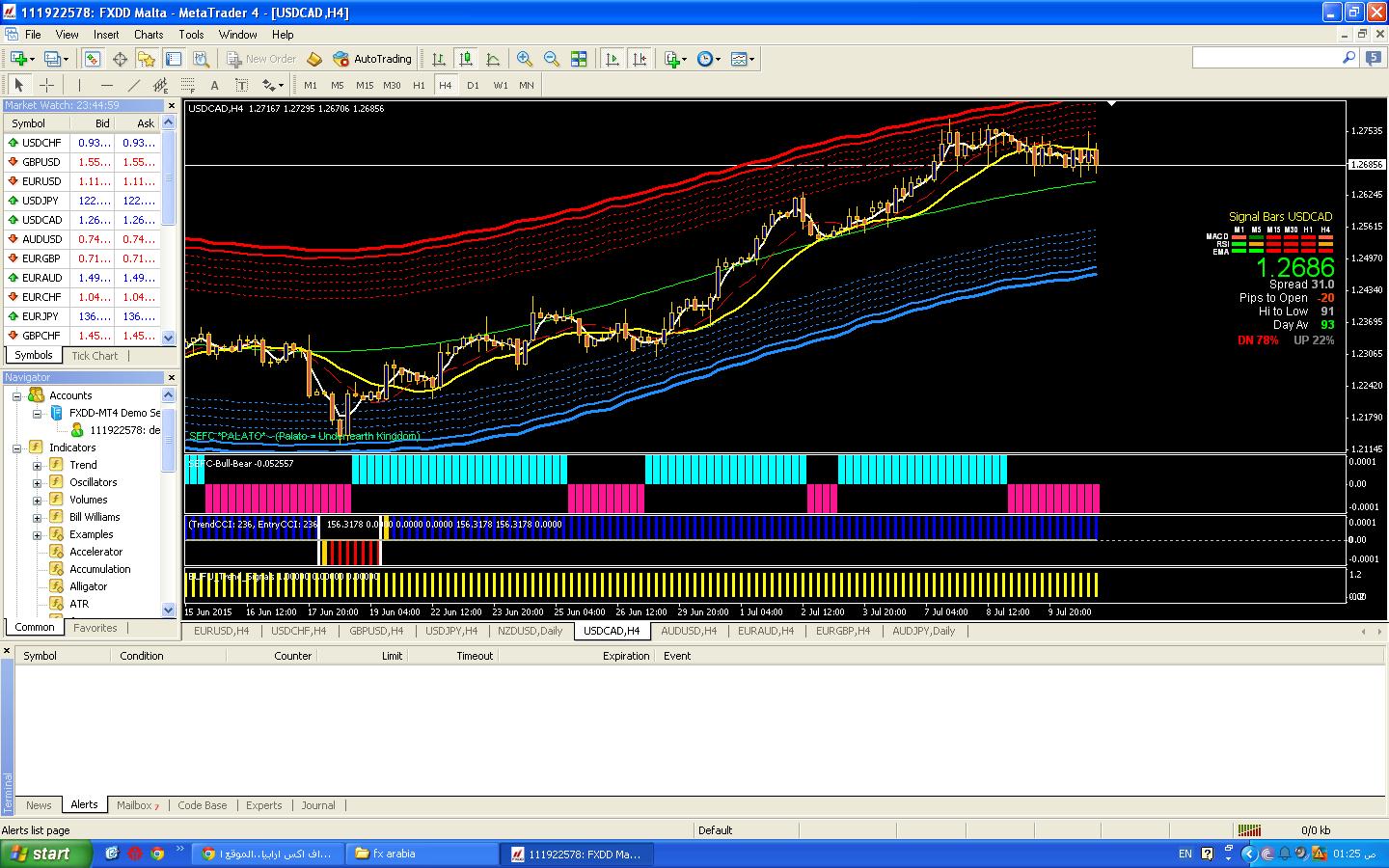Click the Market Watch vertical scrollbar
This screenshot has height=868, width=1389.
[x=169, y=230]
